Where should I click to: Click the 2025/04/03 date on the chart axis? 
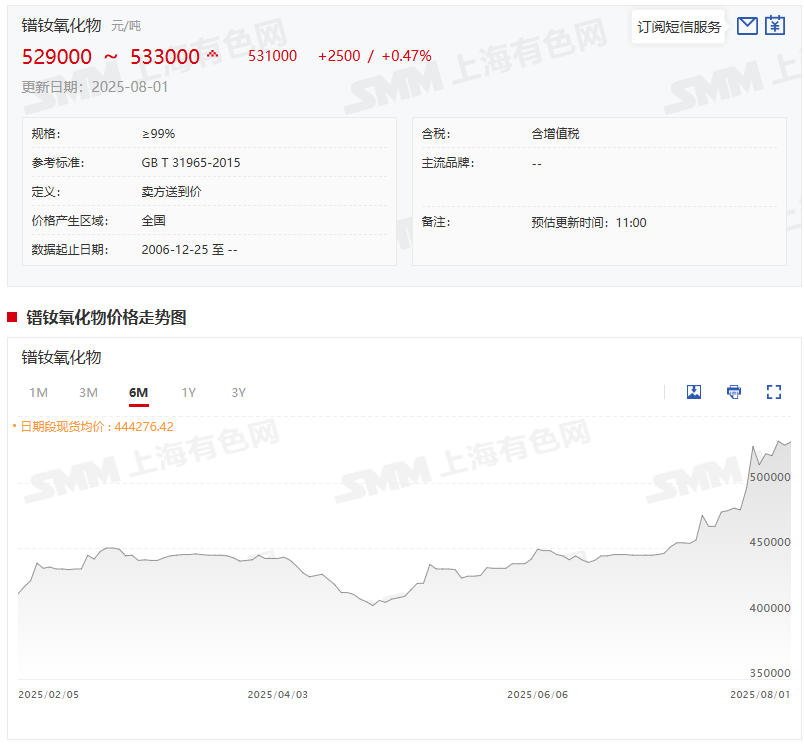click(x=278, y=694)
